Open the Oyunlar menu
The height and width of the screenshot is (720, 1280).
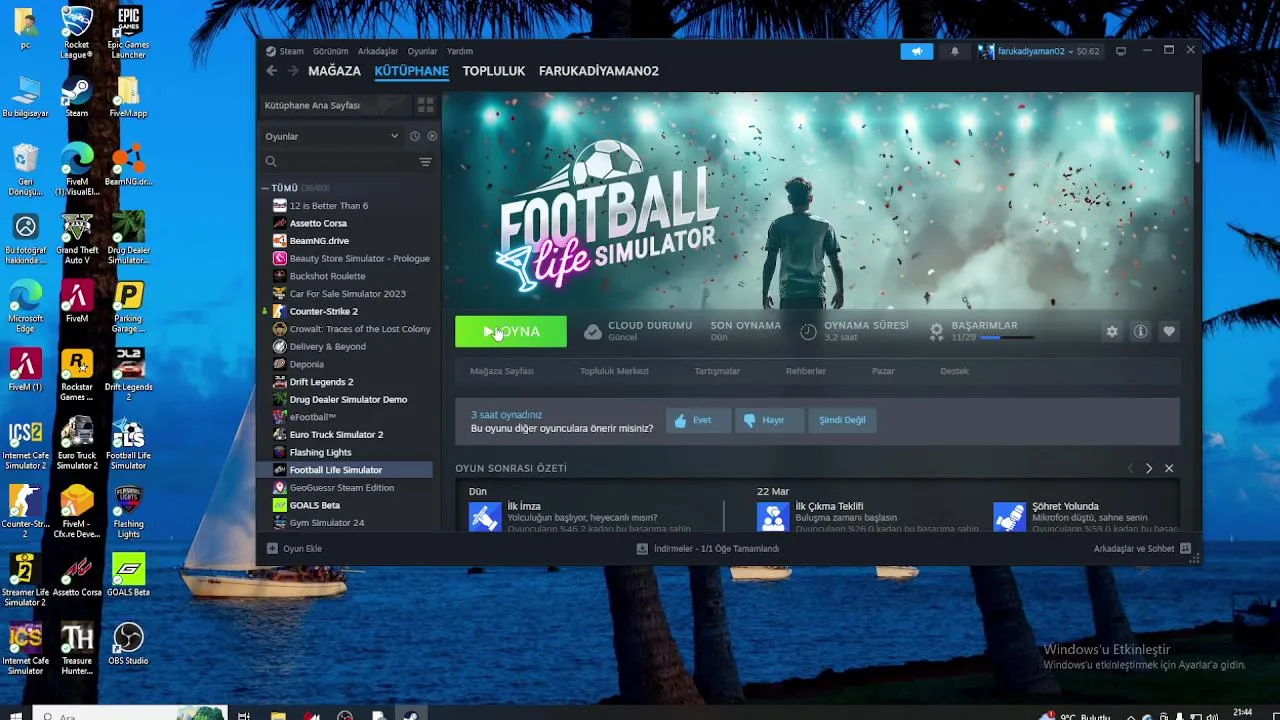(422, 51)
